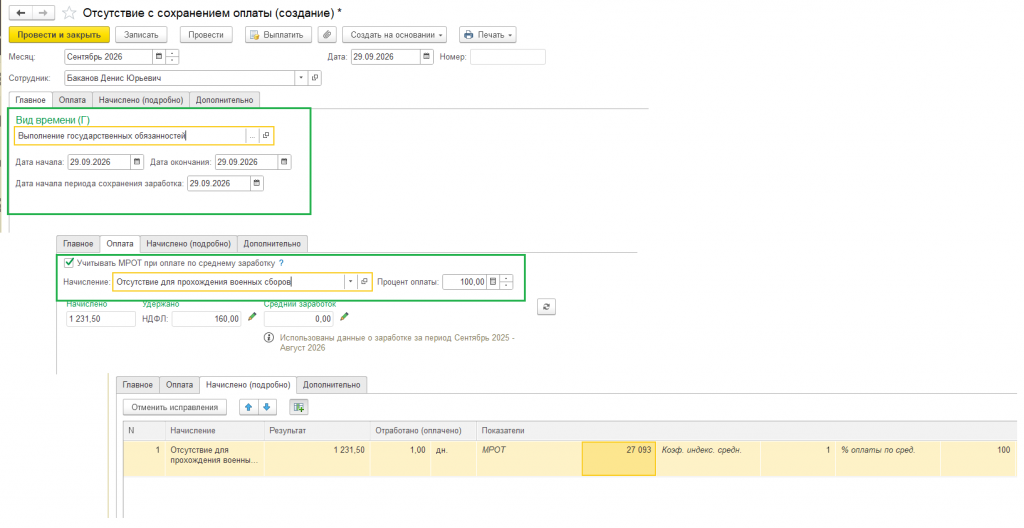Click the Результат column header
This screenshot has width=1024, height=528.
[317, 431]
